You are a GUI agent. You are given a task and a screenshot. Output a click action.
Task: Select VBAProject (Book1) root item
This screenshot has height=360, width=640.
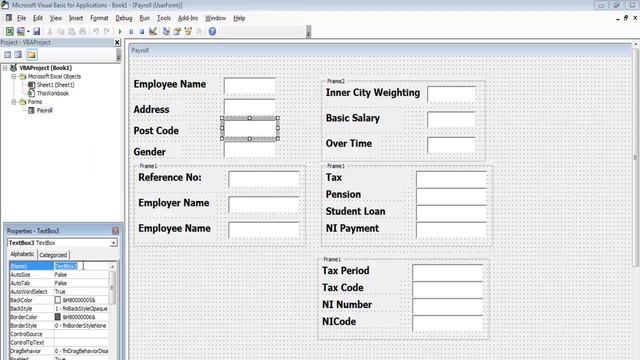pos(45,68)
